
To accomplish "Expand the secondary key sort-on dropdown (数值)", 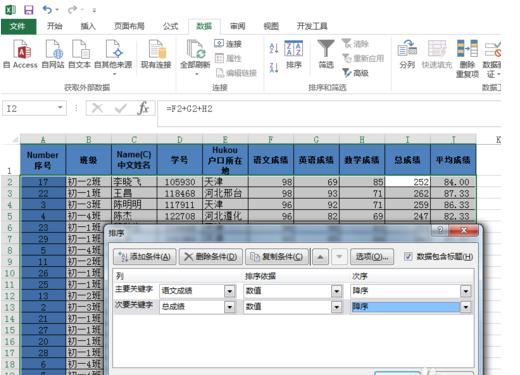I will pos(337,307).
